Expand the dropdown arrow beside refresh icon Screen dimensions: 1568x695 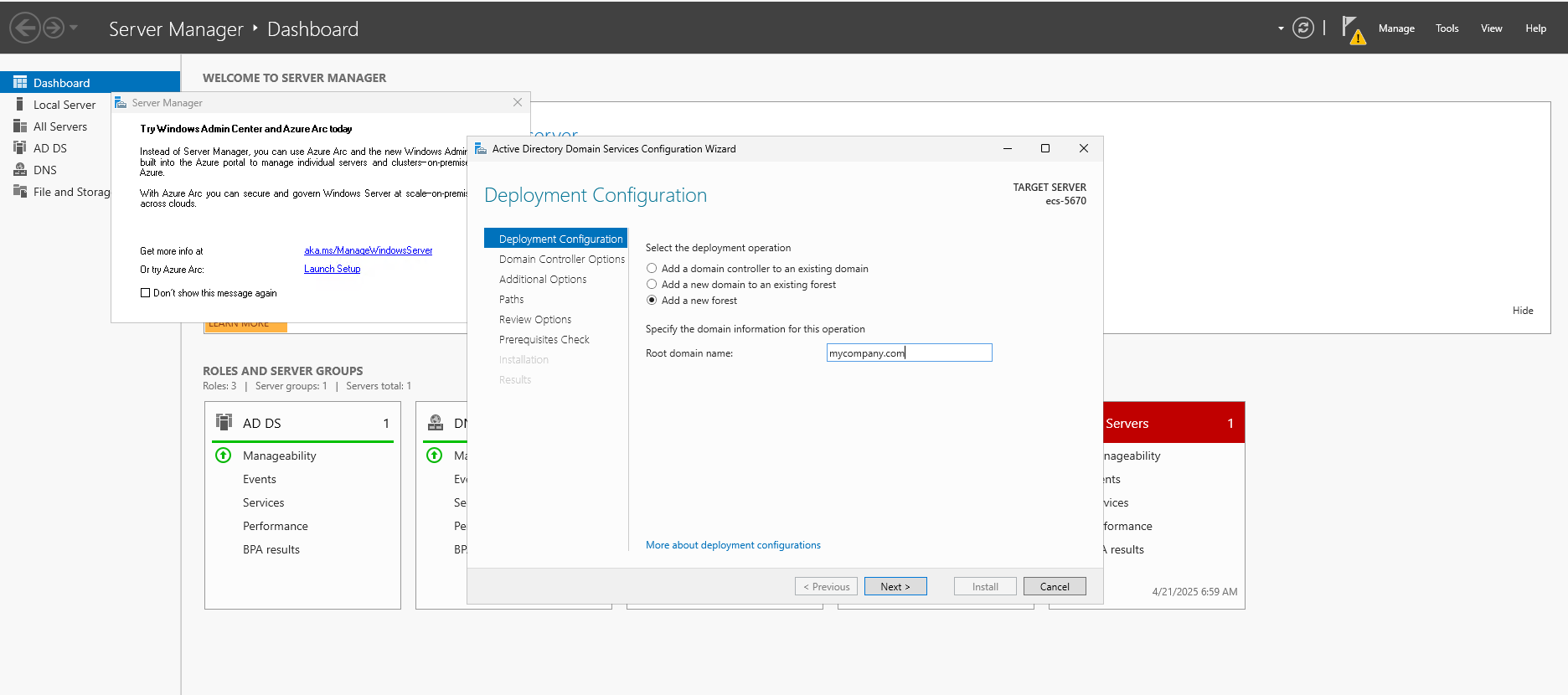(1281, 28)
